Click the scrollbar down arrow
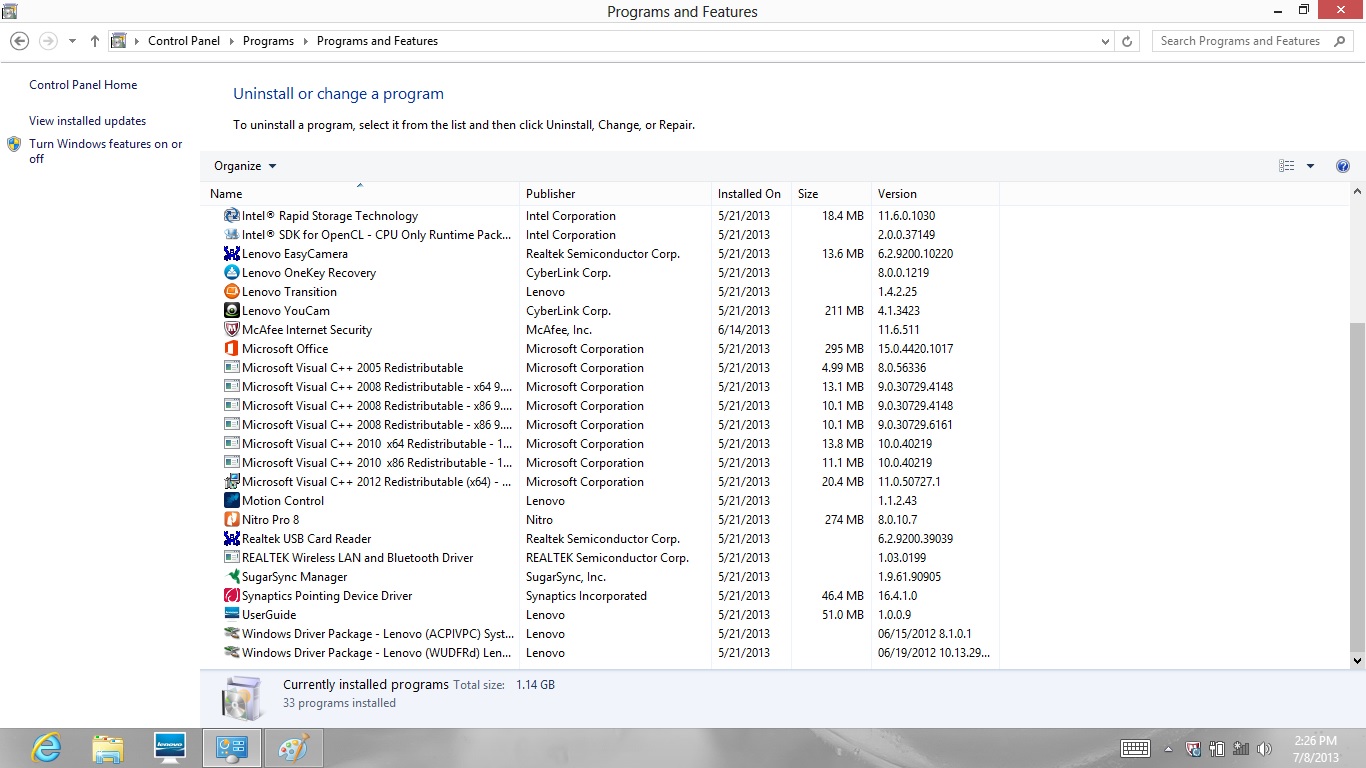 pos(1357,660)
